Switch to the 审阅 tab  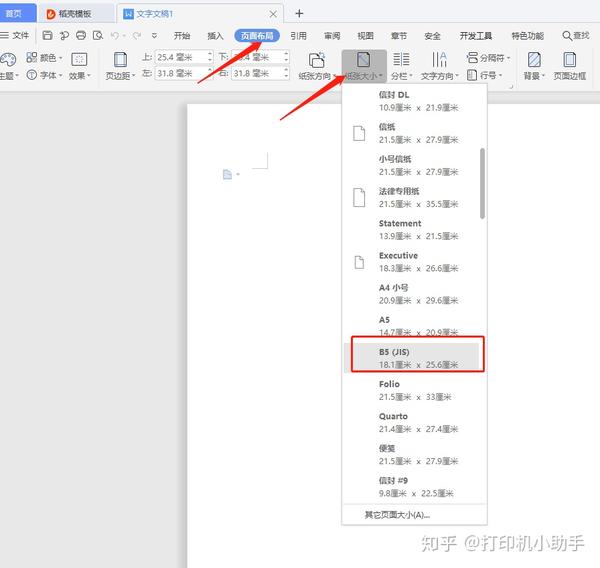[332, 36]
